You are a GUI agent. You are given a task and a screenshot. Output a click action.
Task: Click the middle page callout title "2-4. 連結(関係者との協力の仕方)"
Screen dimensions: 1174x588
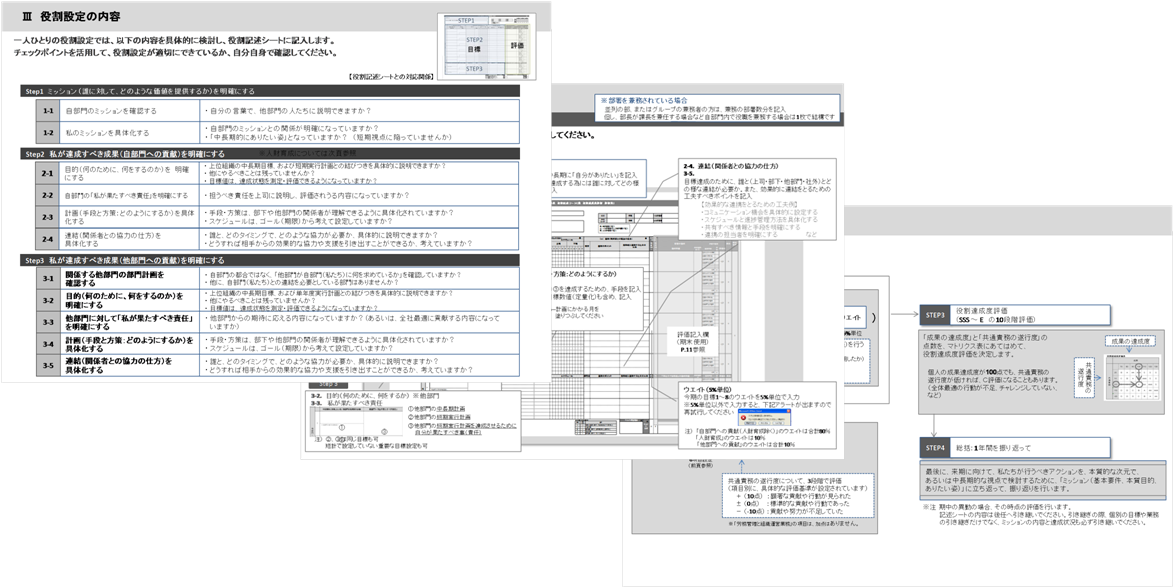[x=732, y=165]
